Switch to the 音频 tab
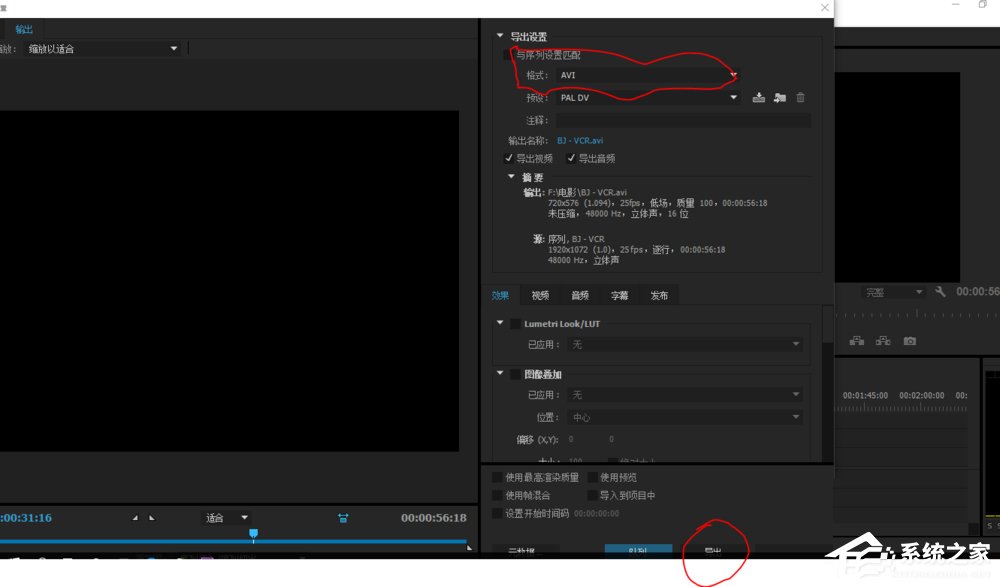 579,295
